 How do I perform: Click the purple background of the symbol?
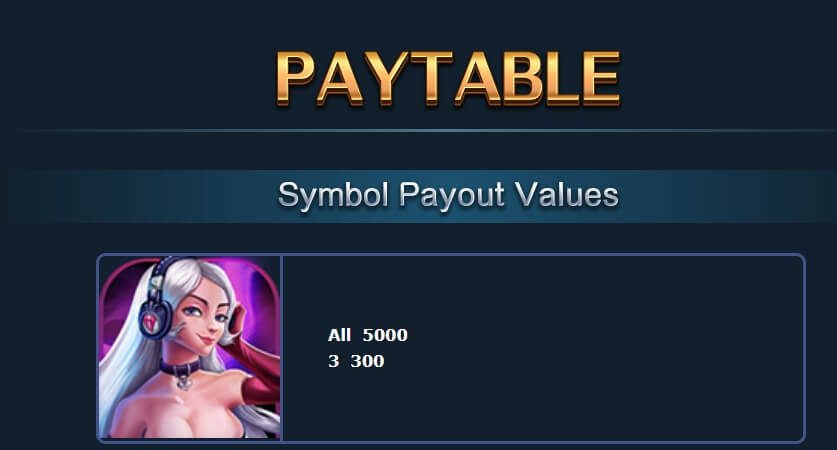click(256, 288)
